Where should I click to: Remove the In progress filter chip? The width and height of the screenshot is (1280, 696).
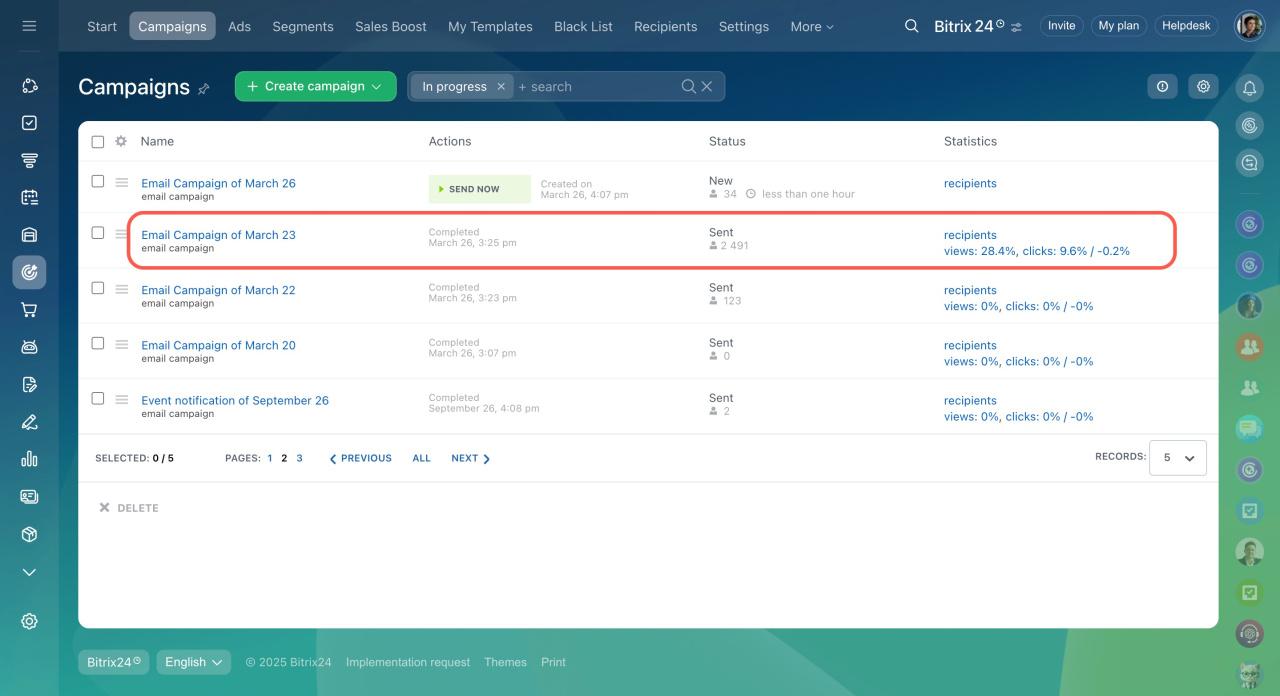tap(501, 87)
